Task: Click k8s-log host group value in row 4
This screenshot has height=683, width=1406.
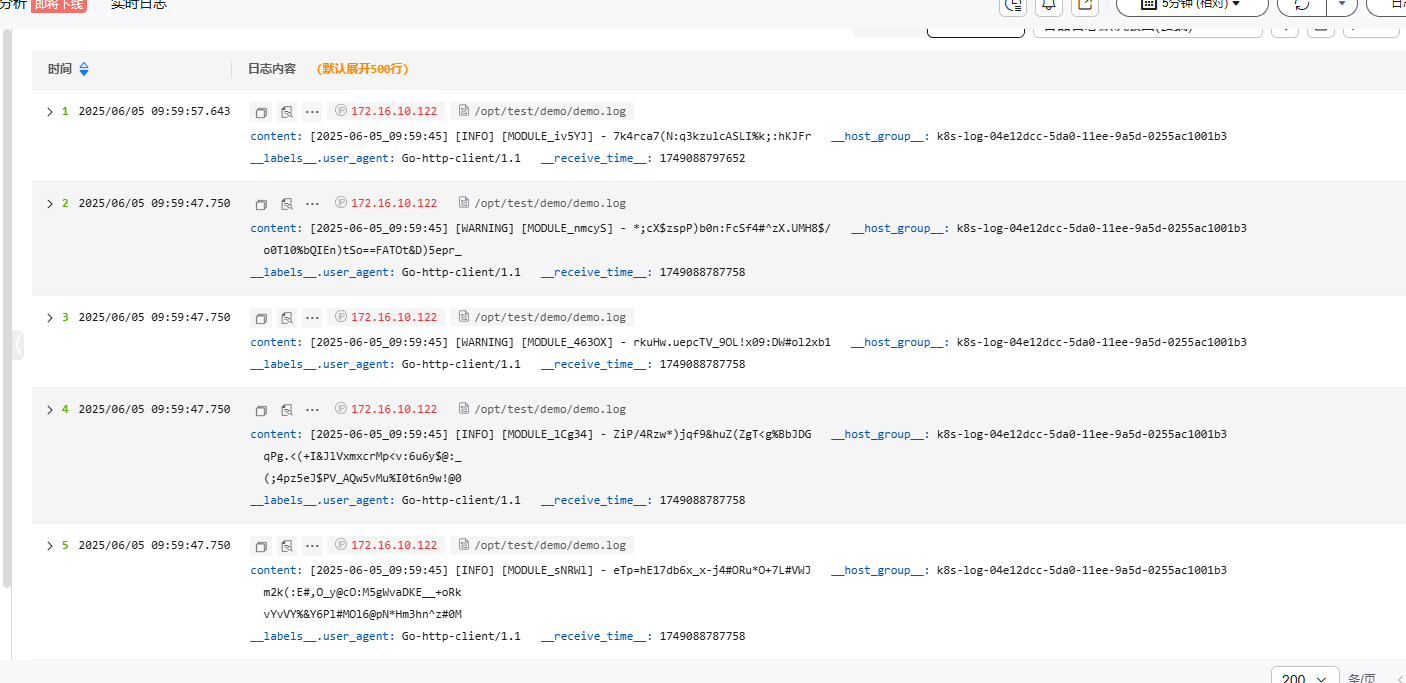Action: point(1081,434)
